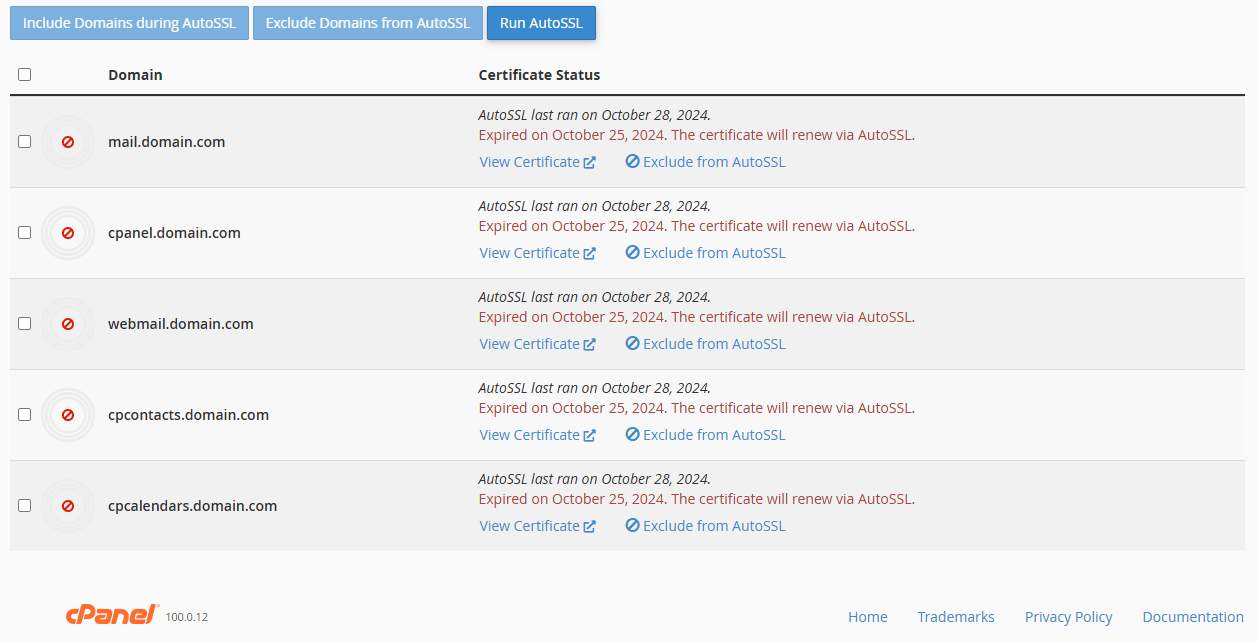Click the expired status icon for cpcontacts.domain.com

pyautogui.click(x=68, y=415)
